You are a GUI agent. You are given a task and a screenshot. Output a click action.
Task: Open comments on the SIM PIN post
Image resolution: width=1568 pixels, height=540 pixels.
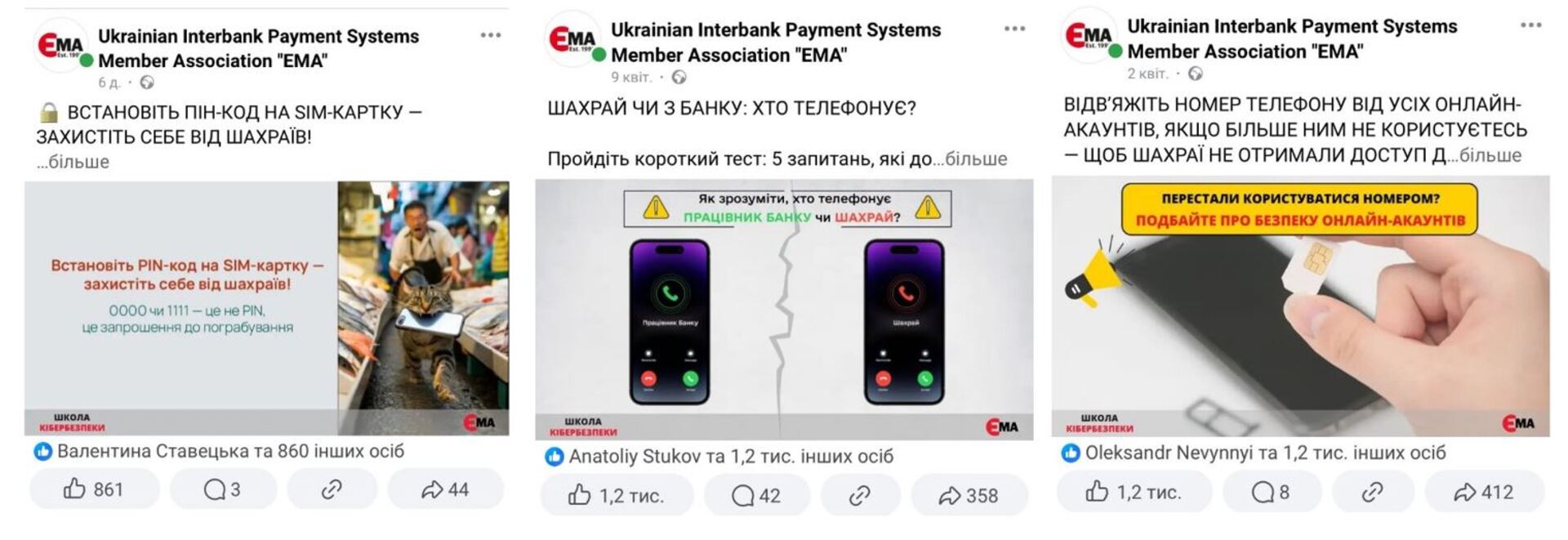click(223, 489)
